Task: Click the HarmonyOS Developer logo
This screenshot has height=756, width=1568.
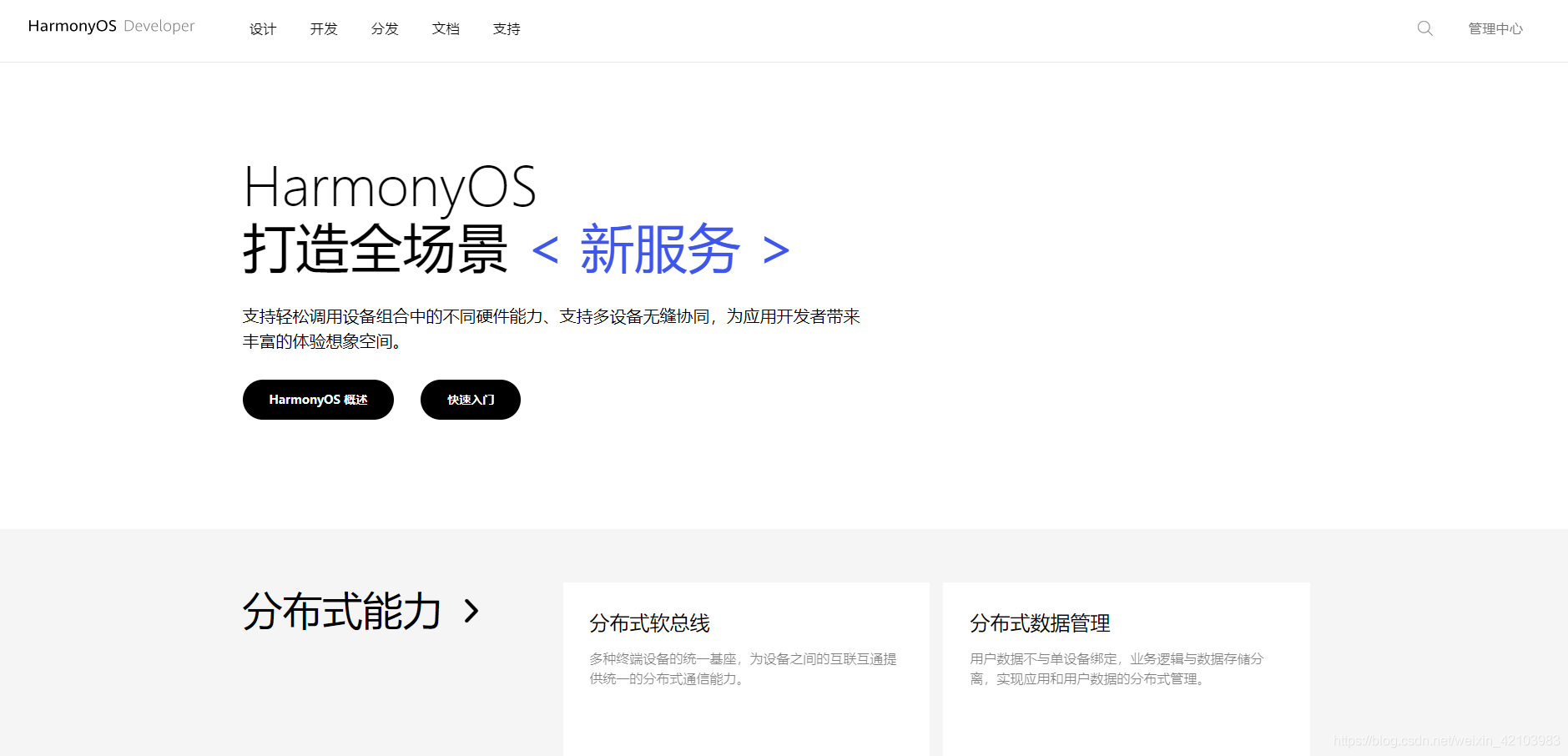Action: (110, 26)
